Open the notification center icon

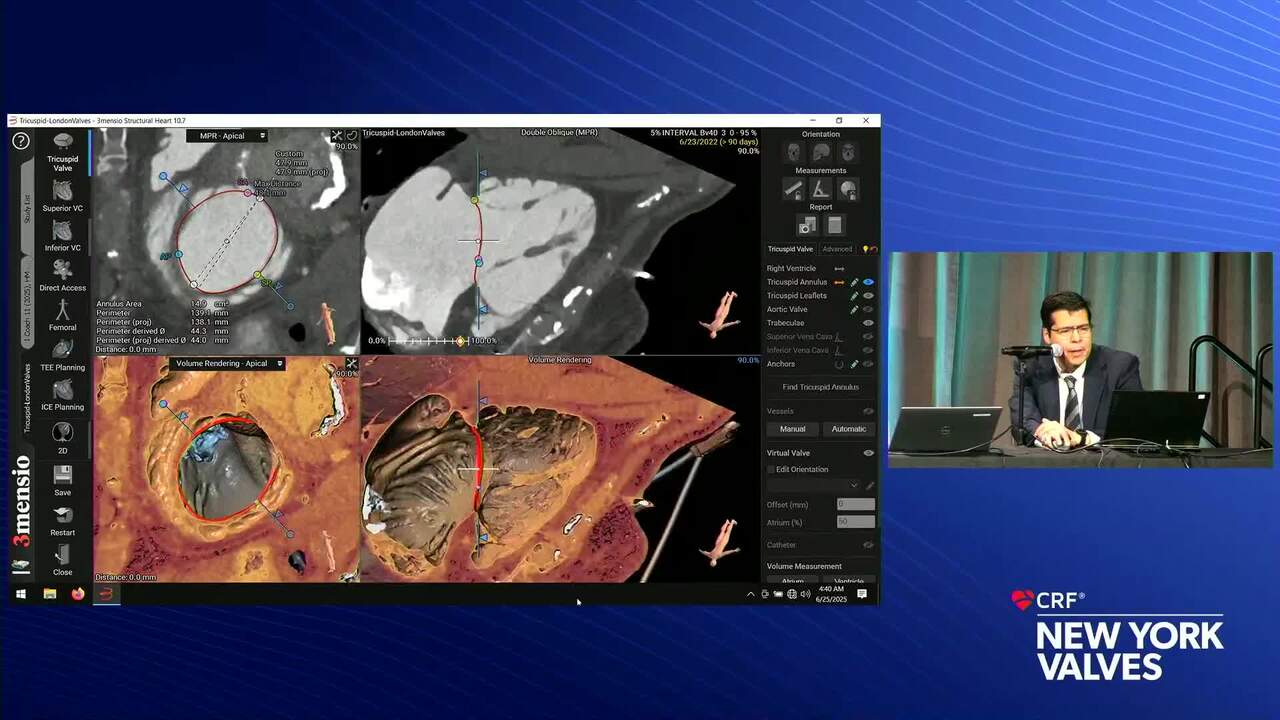(862, 594)
